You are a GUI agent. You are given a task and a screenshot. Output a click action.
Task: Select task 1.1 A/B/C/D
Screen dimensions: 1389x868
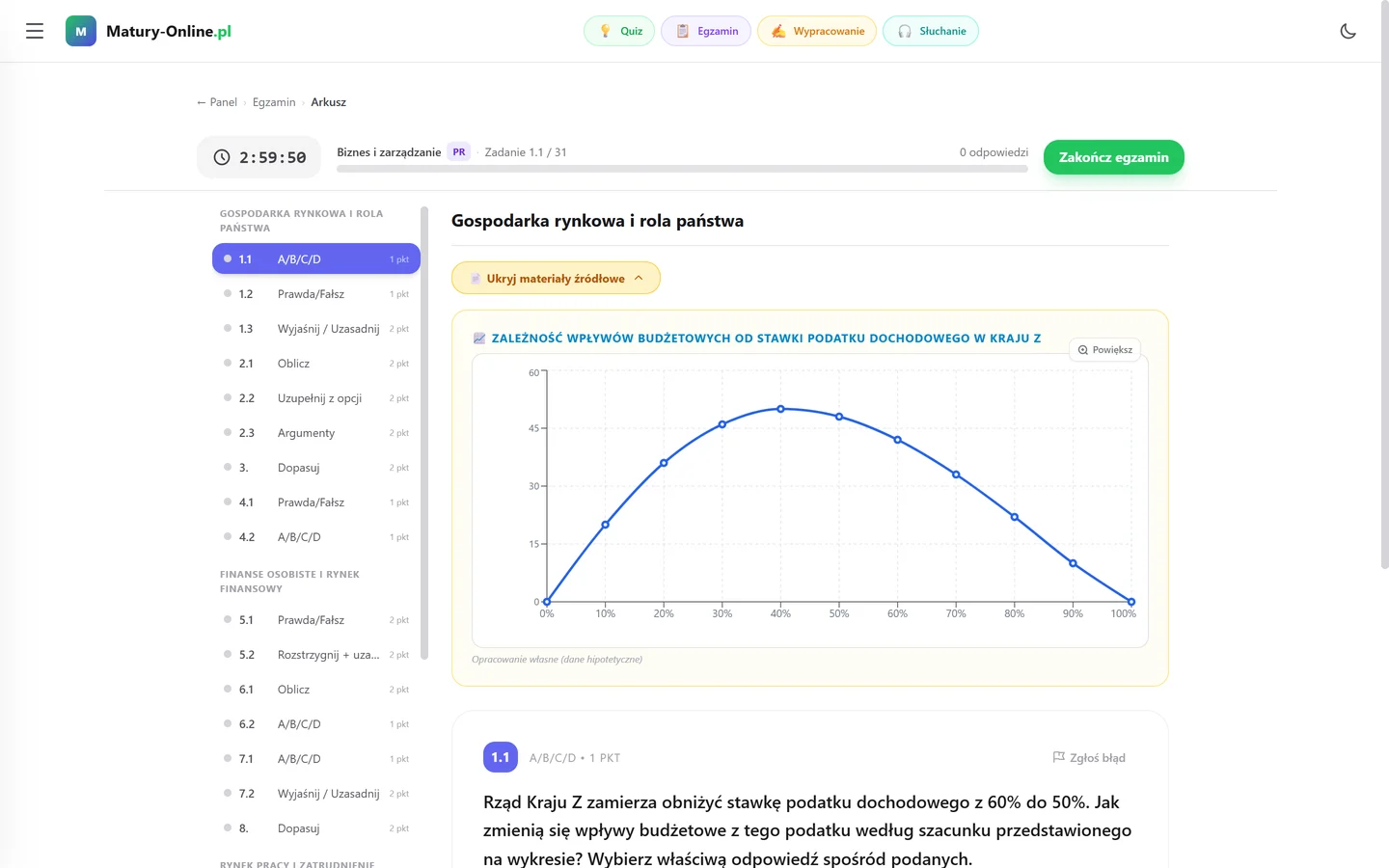click(x=316, y=258)
